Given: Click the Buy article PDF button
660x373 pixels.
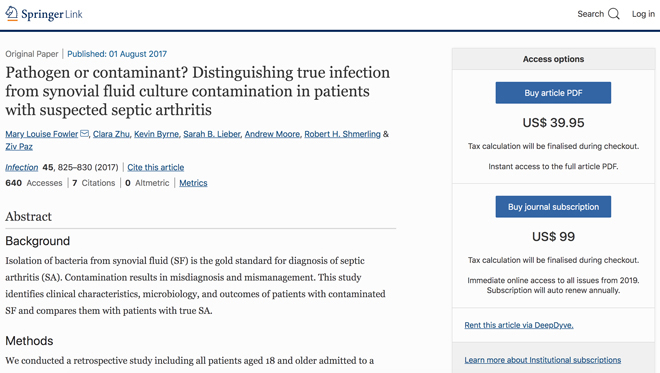Looking at the screenshot, I should coord(553,93).
